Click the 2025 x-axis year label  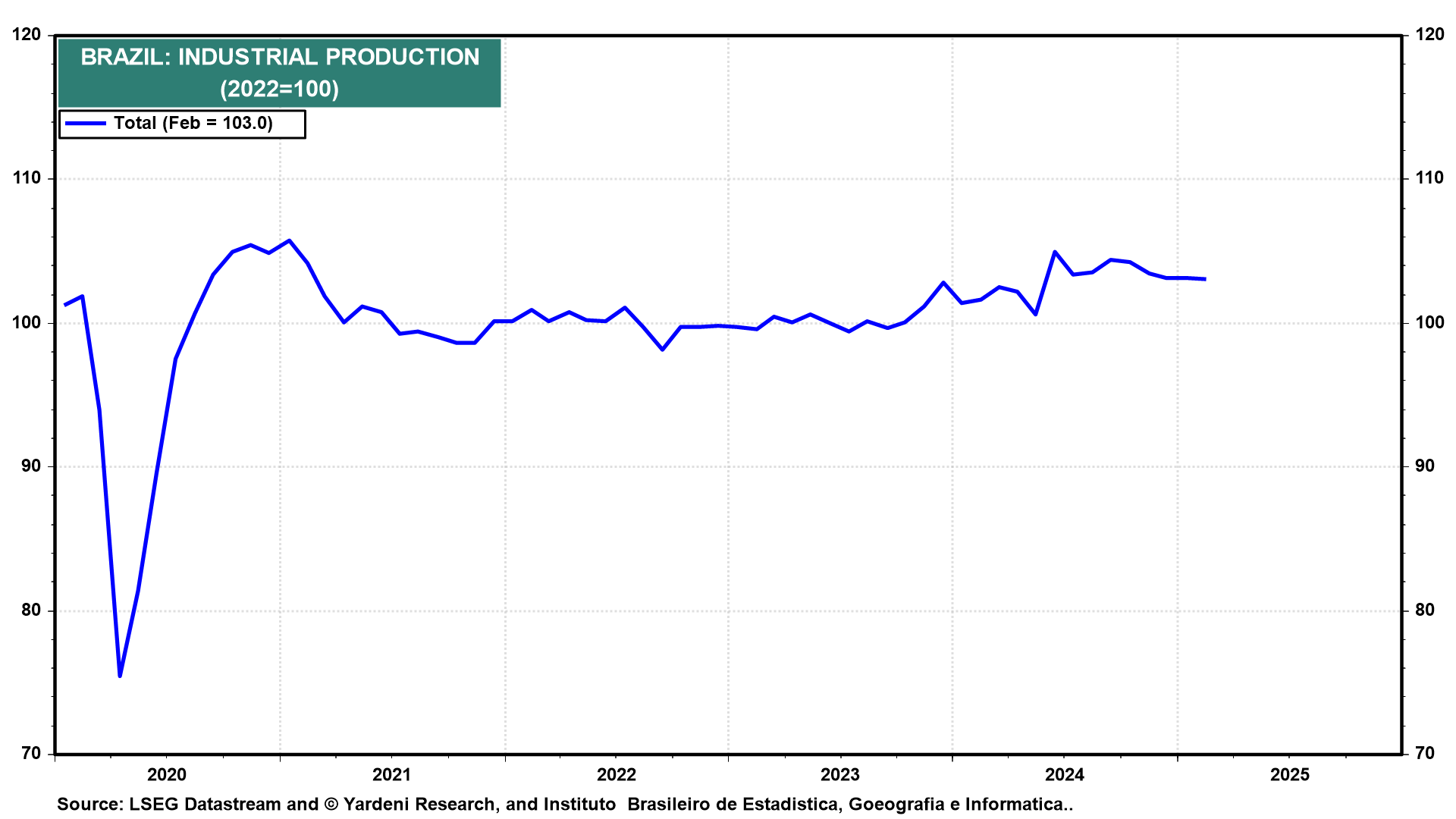[1289, 774]
